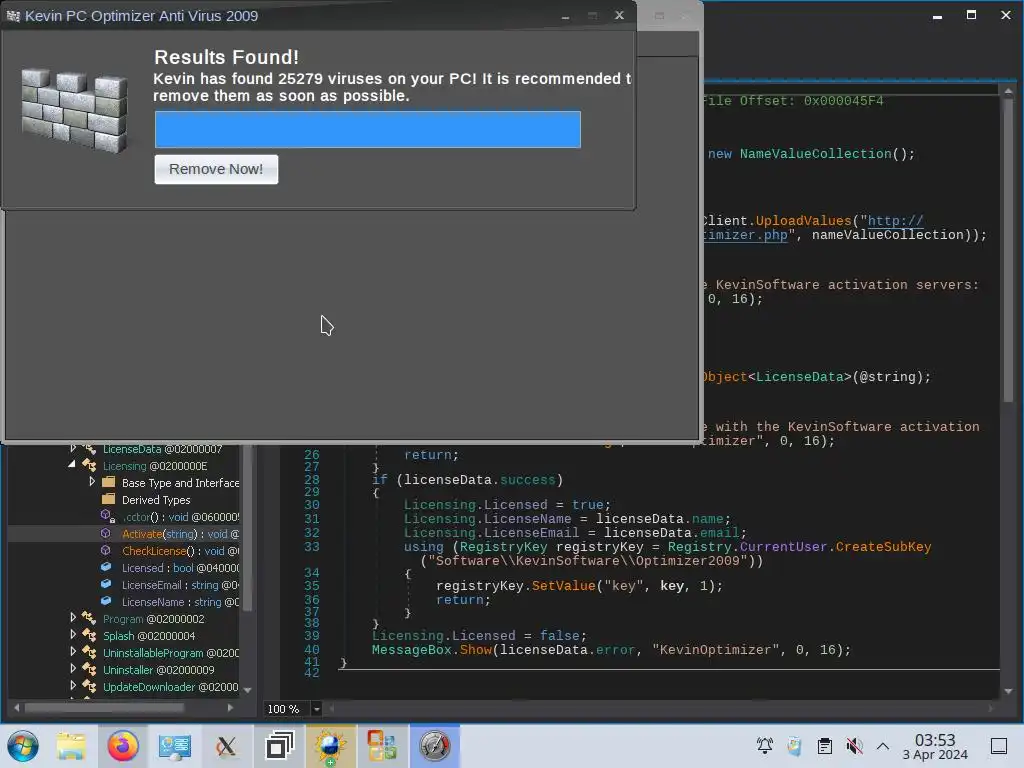Select the Activate(string) method row

click(124, 534)
